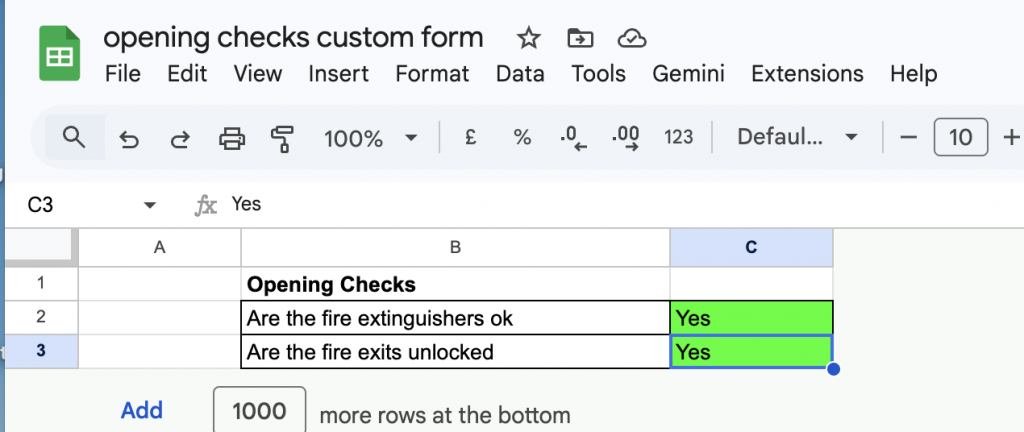Click the 1000 rows count field
Viewport: 1024px width, 432px height.
tap(259, 411)
